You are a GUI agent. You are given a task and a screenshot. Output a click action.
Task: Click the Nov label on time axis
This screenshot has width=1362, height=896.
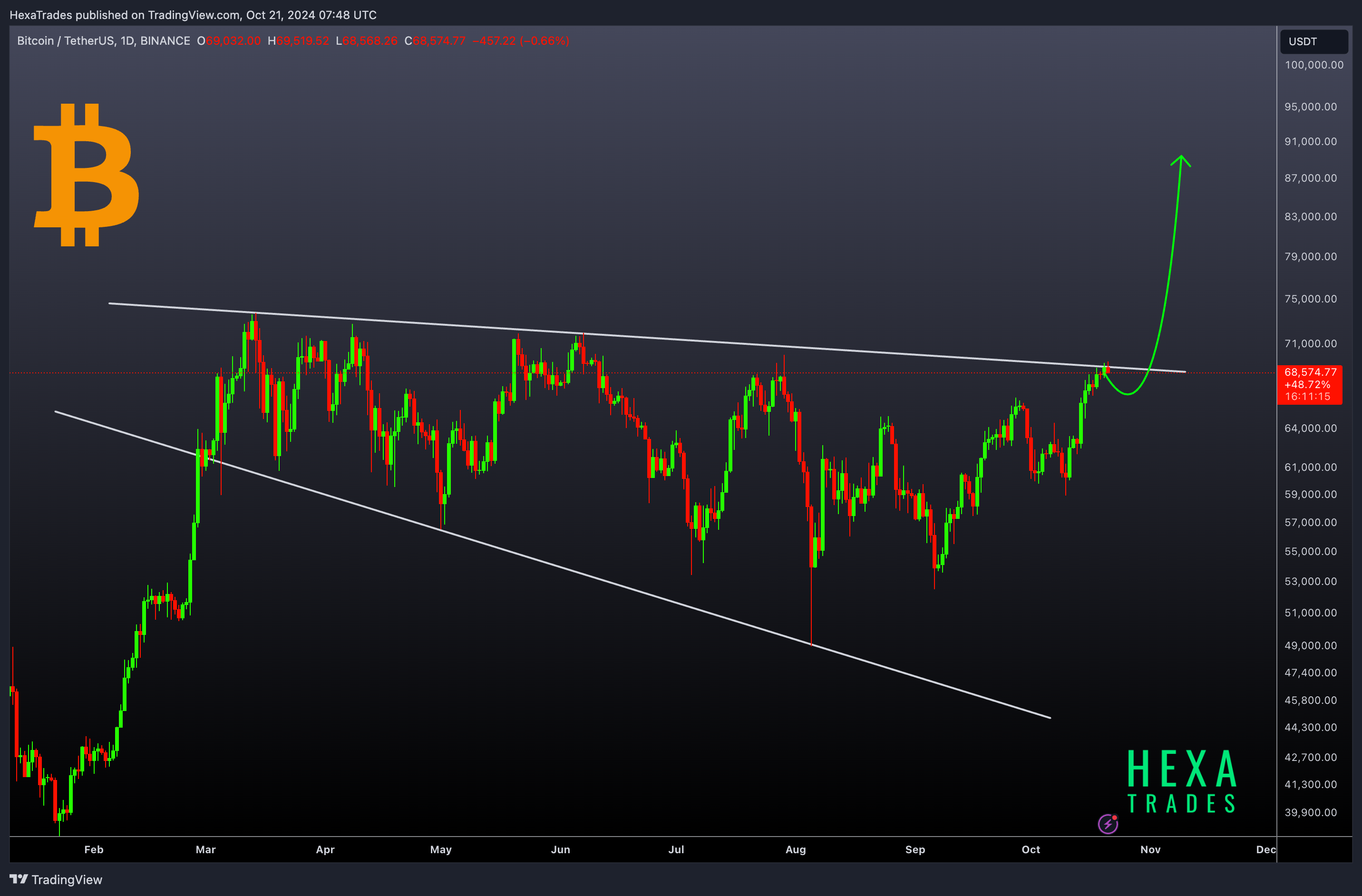point(1150,849)
